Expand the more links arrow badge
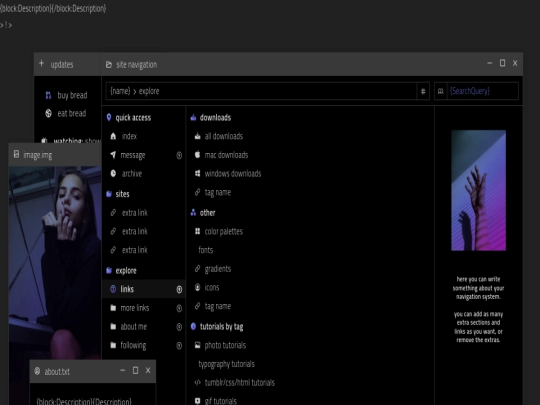The height and width of the screenshot is (405, 540). pos(179,308)
